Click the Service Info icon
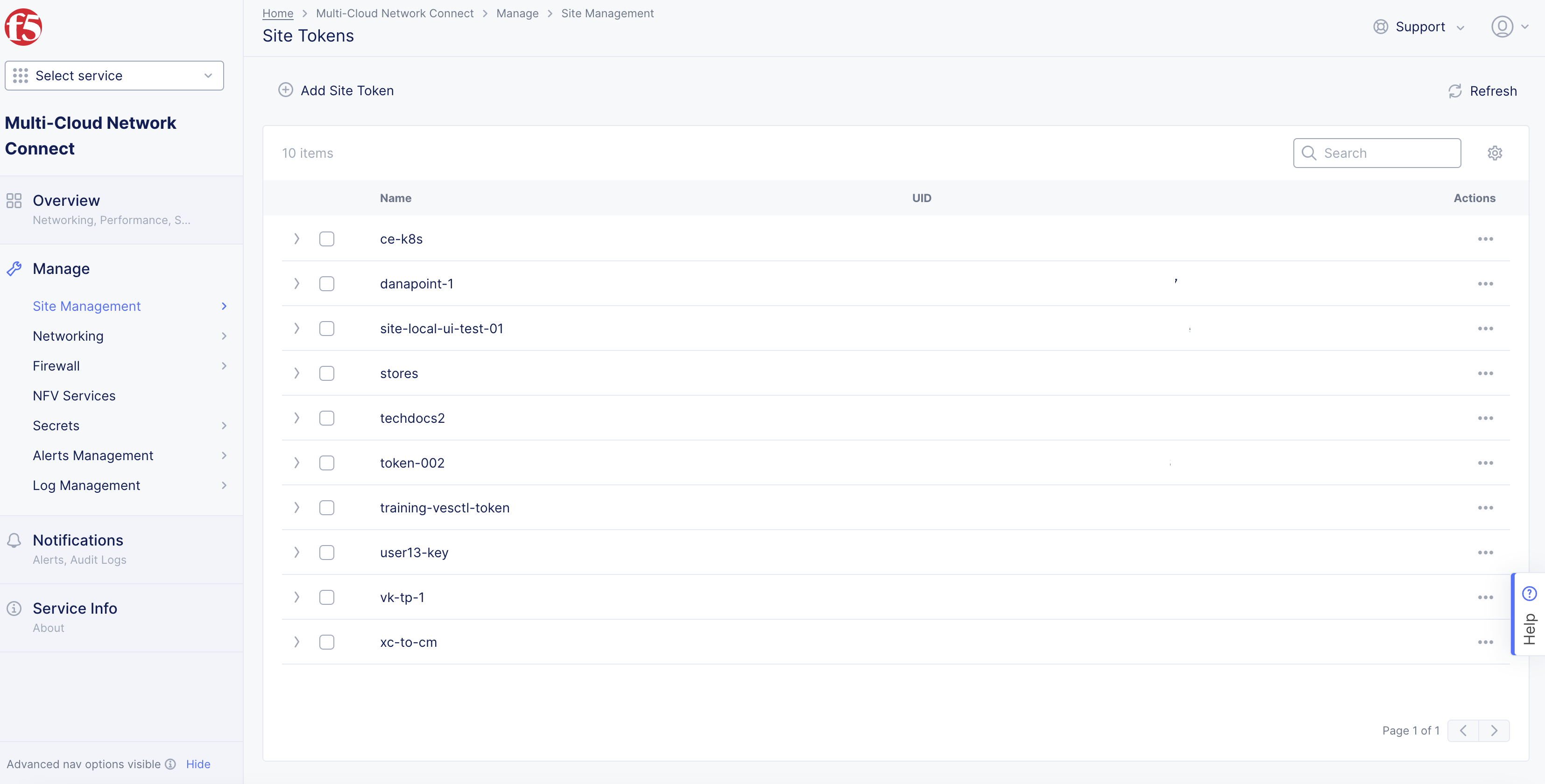The image size is (1545, 784). (x=14, y=608)
